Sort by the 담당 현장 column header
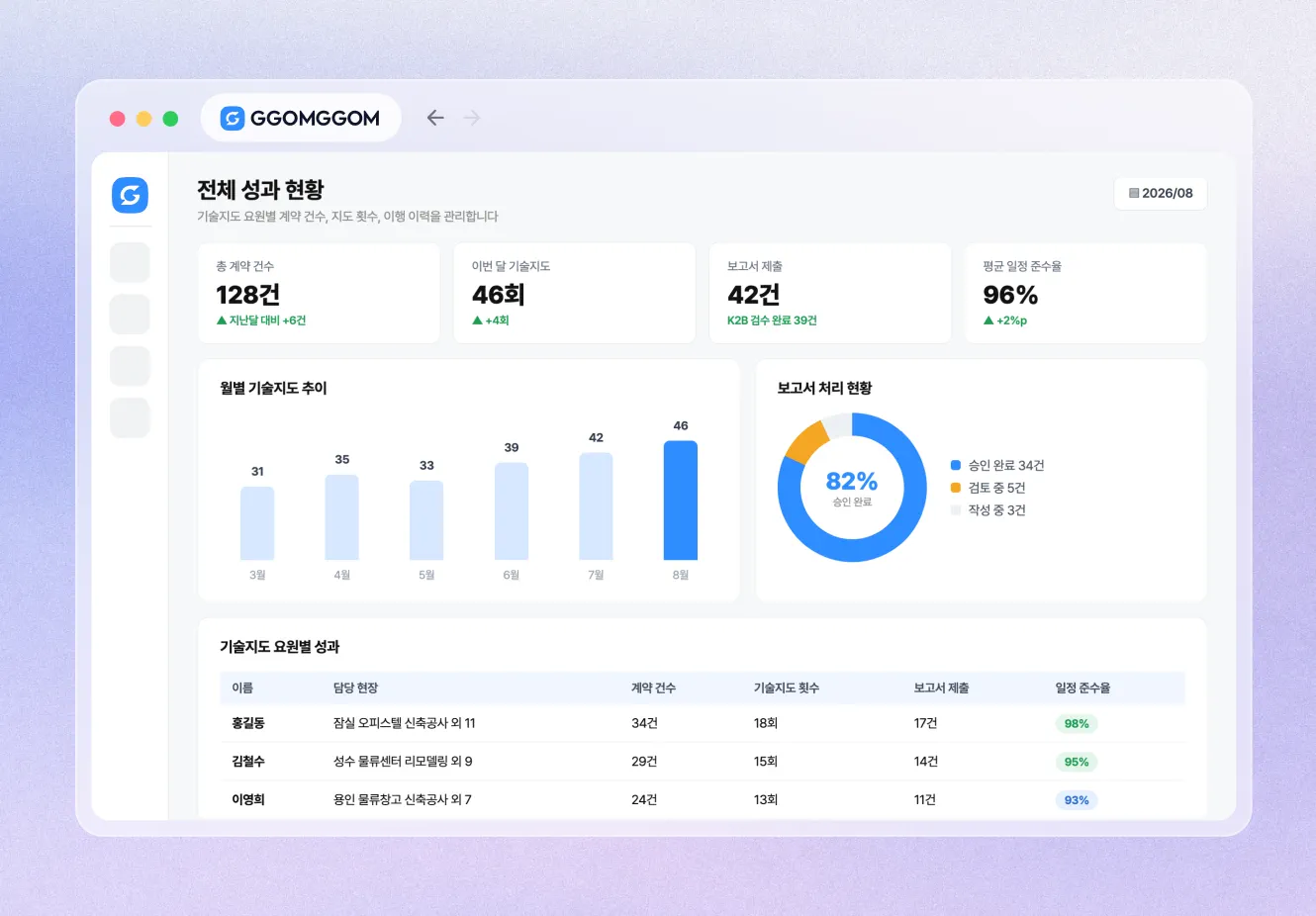The image size is (1316, 916). coord(355,687)
